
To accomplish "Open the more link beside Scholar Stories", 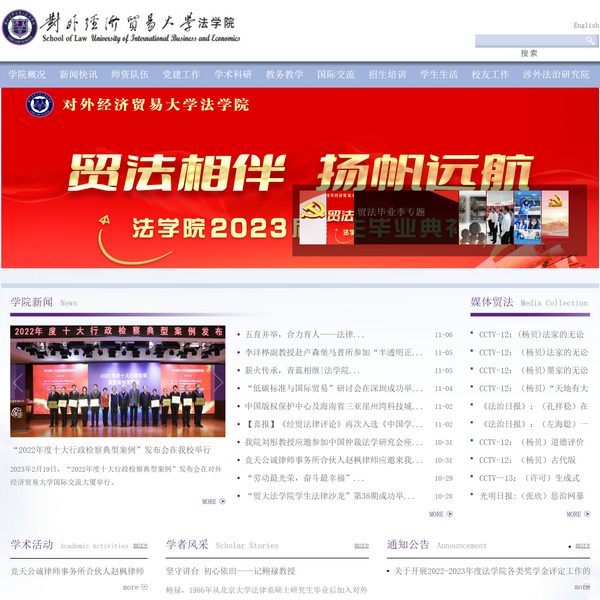I will (x=361, y=546).
